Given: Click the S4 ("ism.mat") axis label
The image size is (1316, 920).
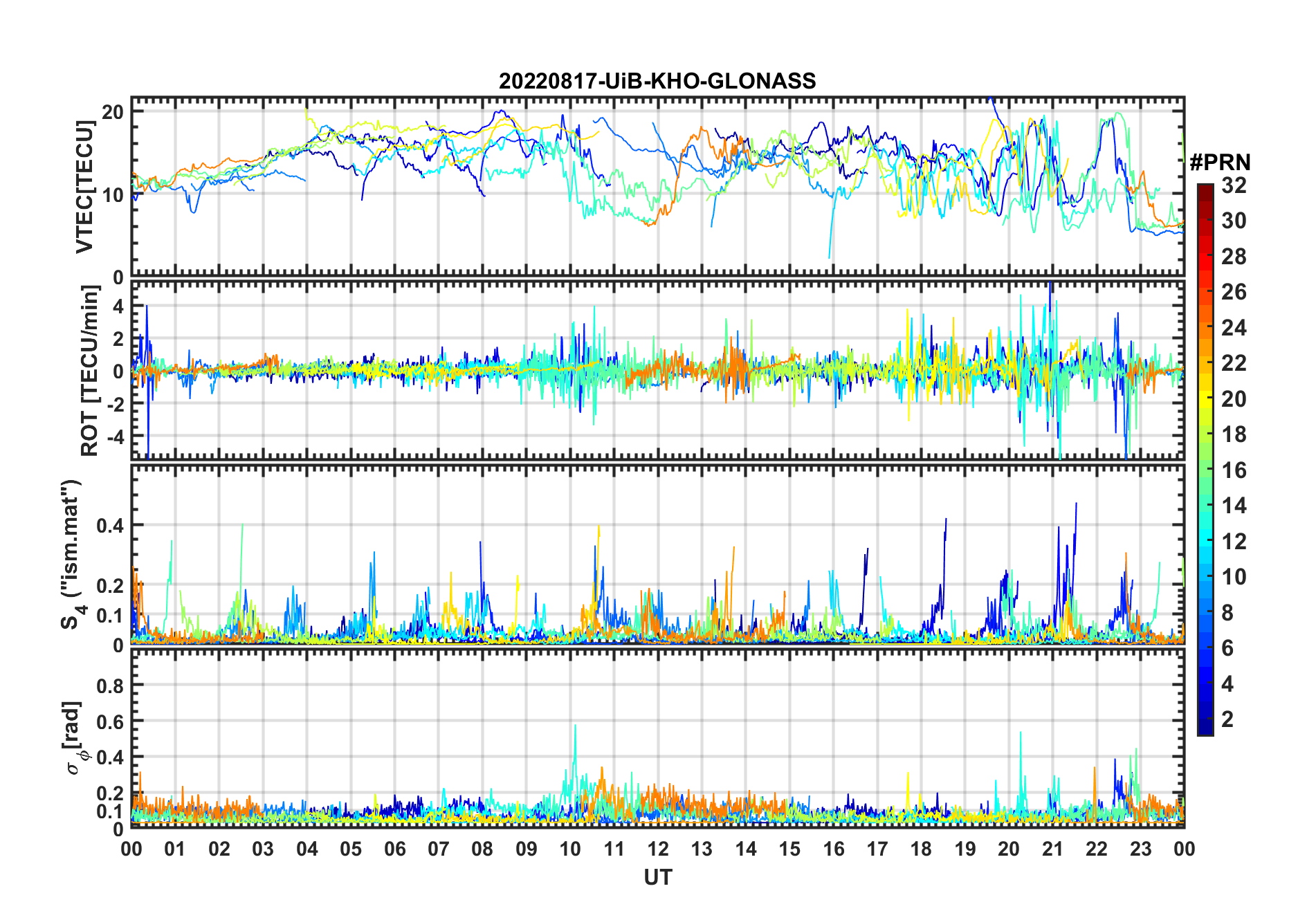Looking at the screenshot, I should coord(72,554).
